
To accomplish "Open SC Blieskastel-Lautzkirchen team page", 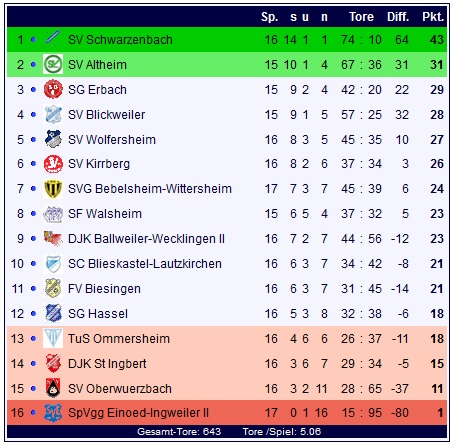I will pos(145,264).
